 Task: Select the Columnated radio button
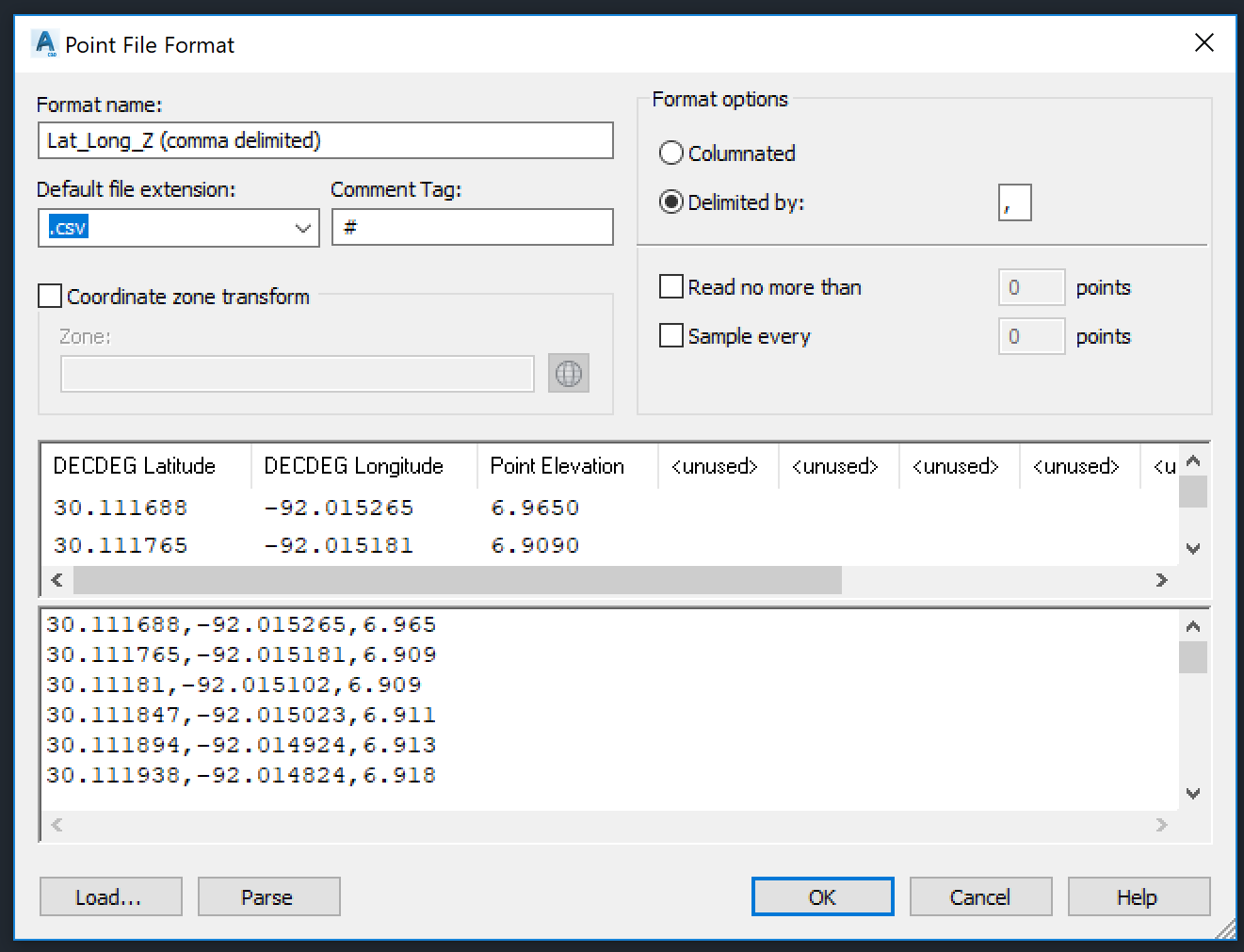(x=670, y=153)
